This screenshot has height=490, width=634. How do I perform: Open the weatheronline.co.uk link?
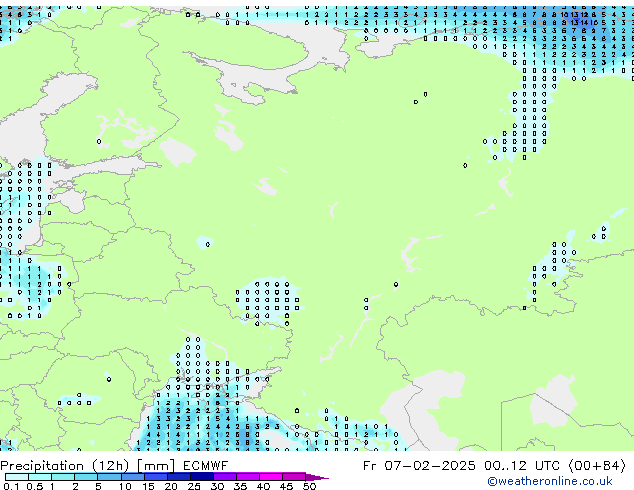tap(550, 481)
